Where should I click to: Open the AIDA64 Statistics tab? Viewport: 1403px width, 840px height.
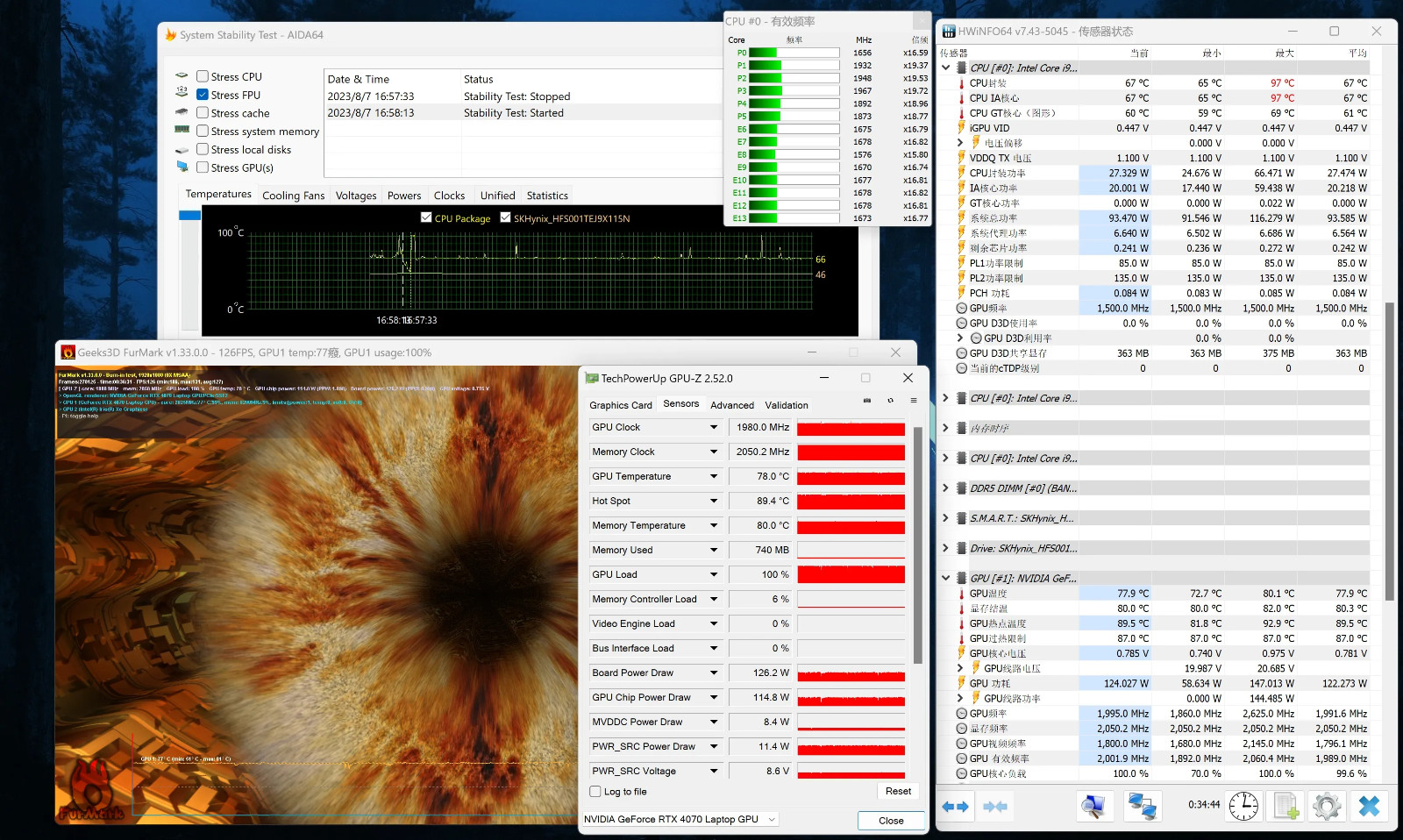click(547, 196)
